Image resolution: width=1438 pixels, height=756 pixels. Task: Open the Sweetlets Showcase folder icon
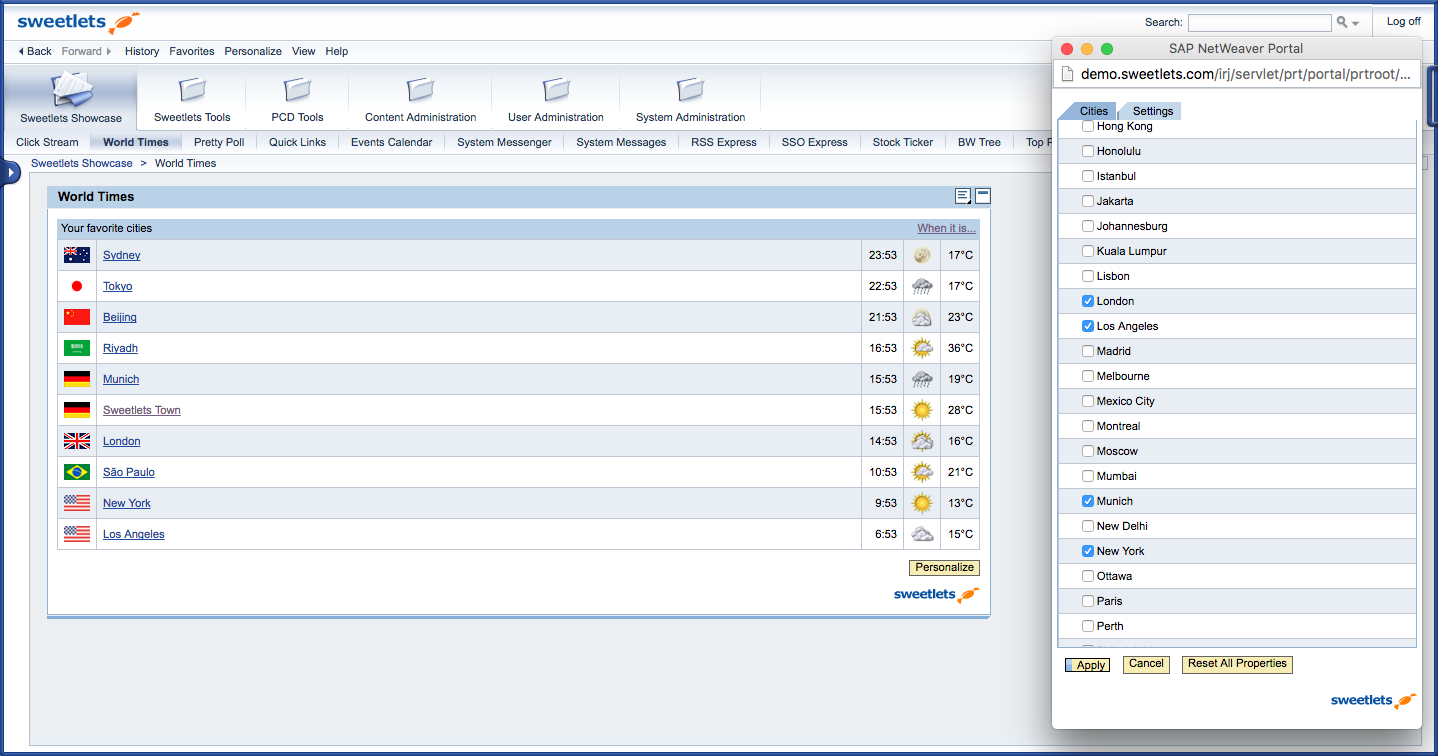pyautogui.click(x=71, y=90)
